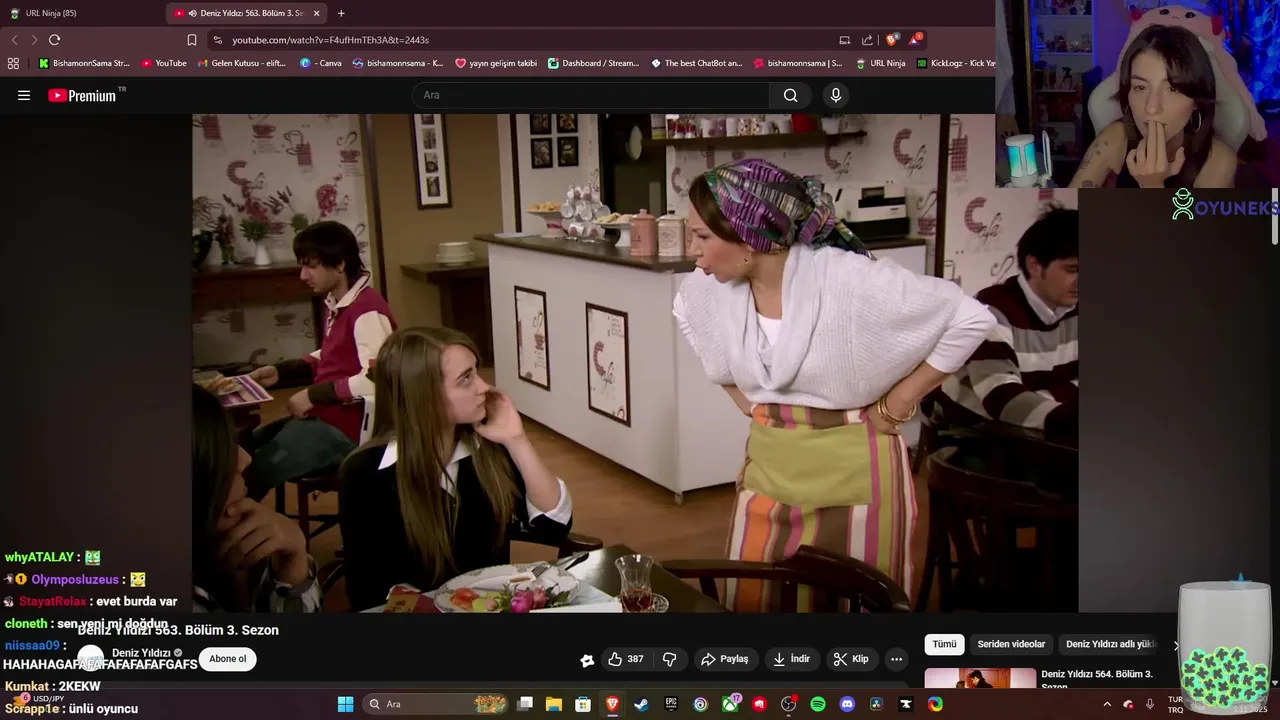
Task: Open the YouTube guide hamburger menu
Action: pyautogui.click(x=24, y=95)
